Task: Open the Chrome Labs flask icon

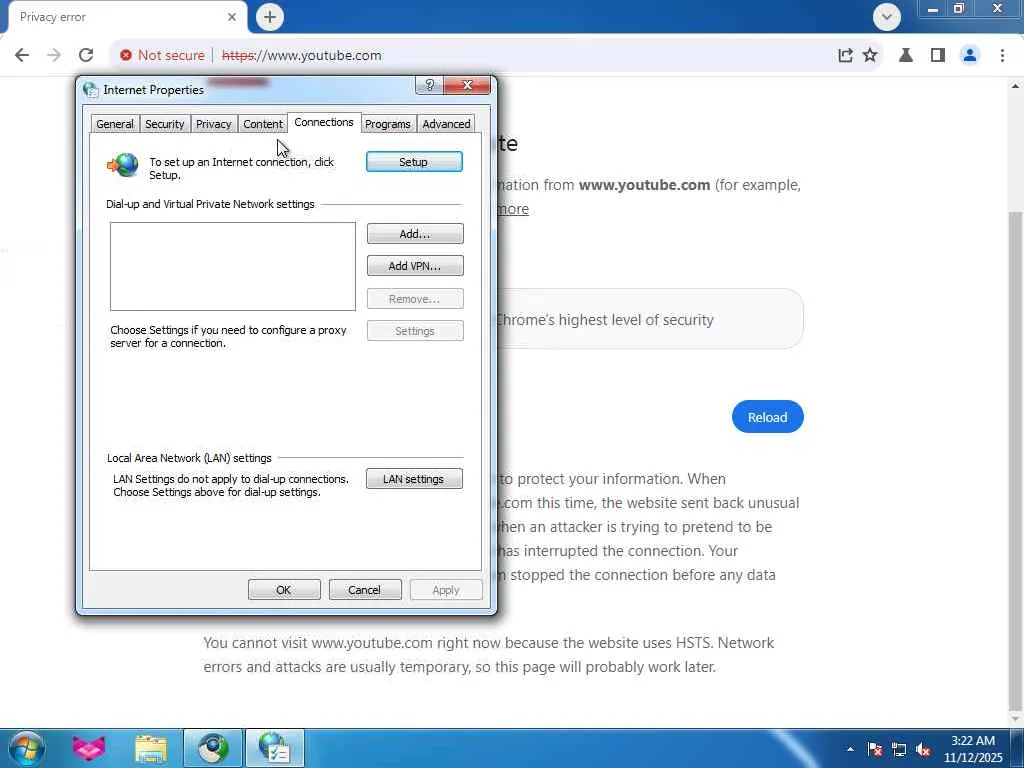Action: (905, 56)
